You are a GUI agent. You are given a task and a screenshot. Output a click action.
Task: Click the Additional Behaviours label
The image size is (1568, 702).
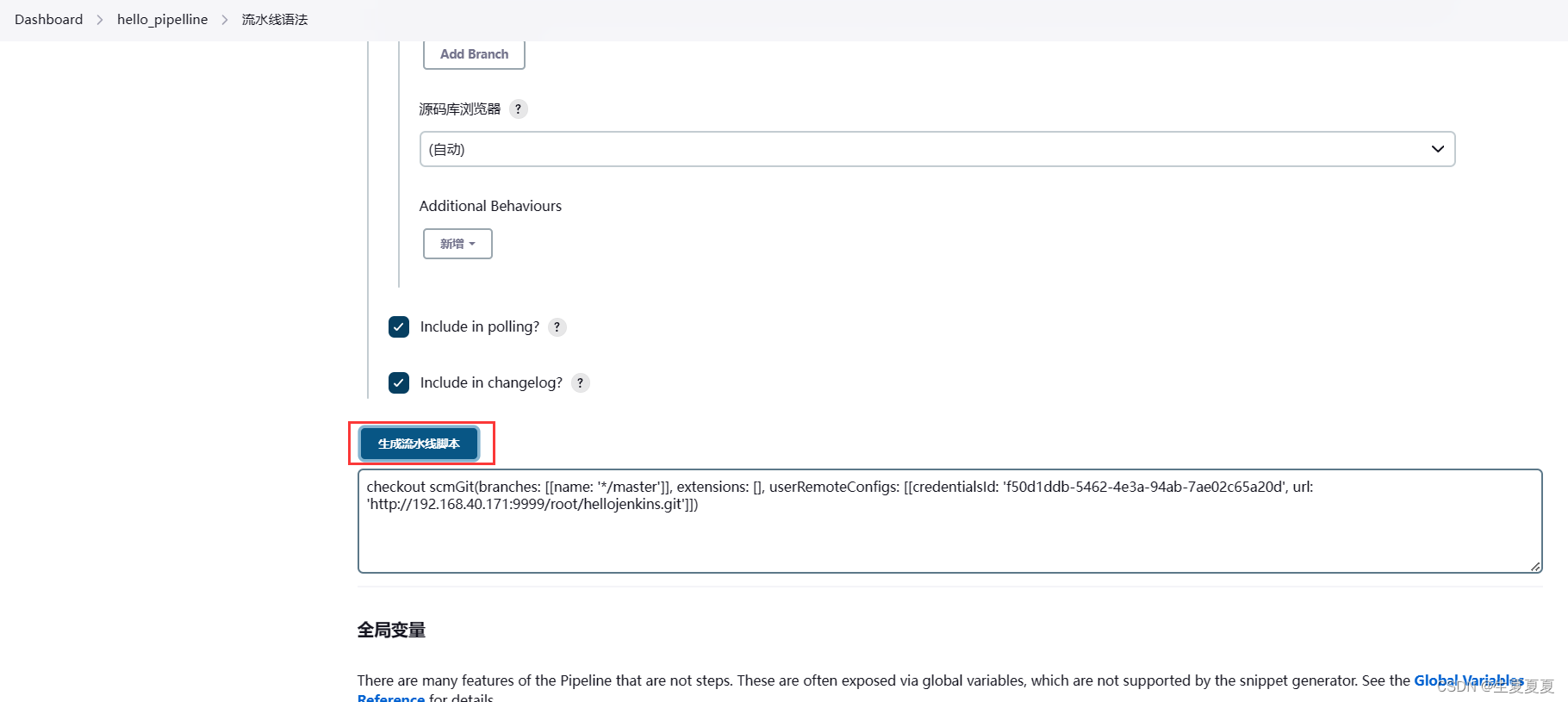(490, 206)
